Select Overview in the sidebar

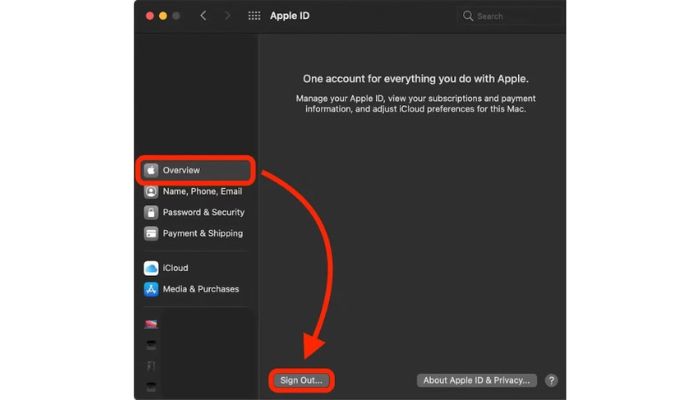[196, 170]
